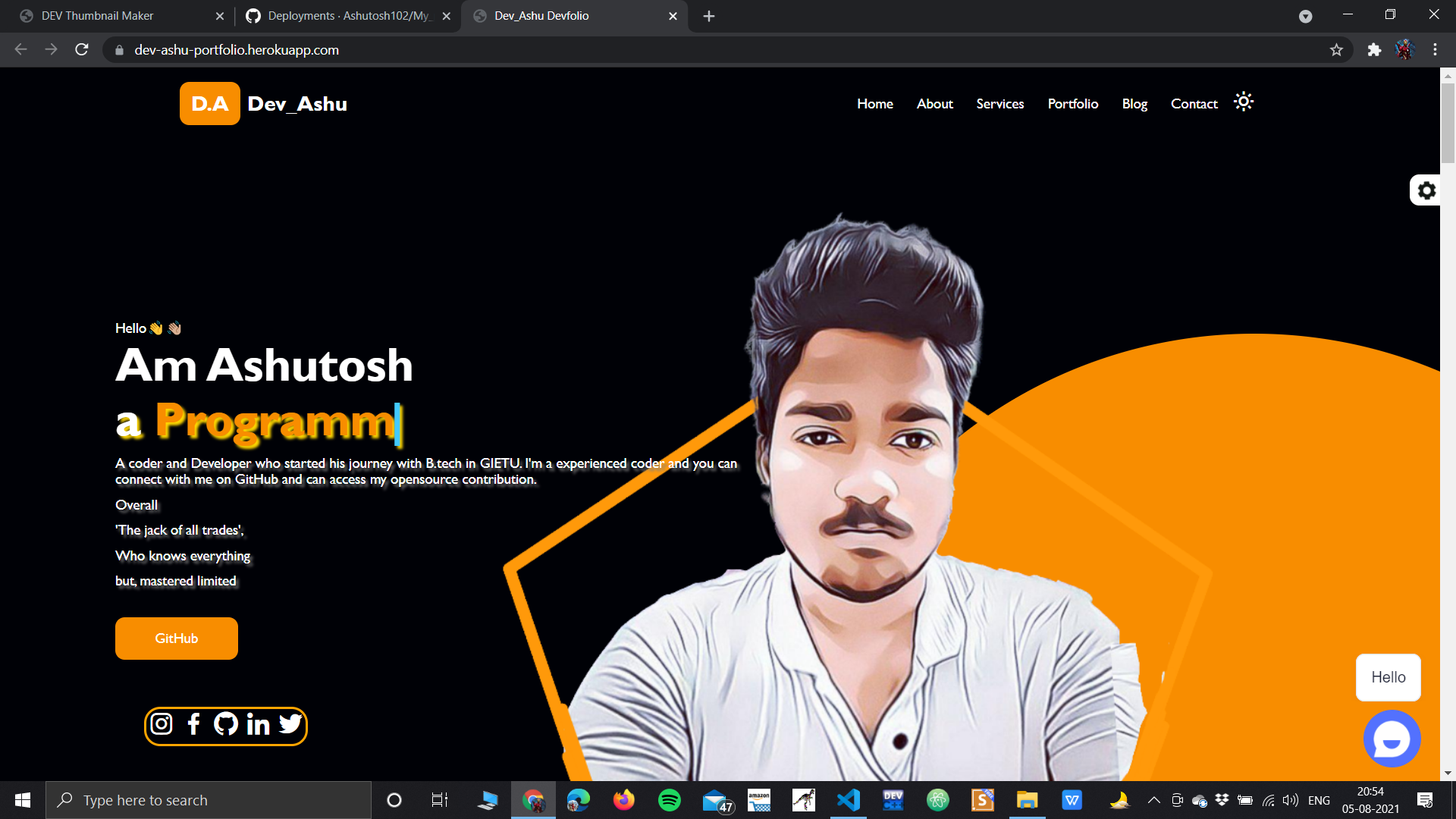Click the orange GitHub button
Image resolution: width=1456 pixels, height=819 pixels.
(176, 638)
